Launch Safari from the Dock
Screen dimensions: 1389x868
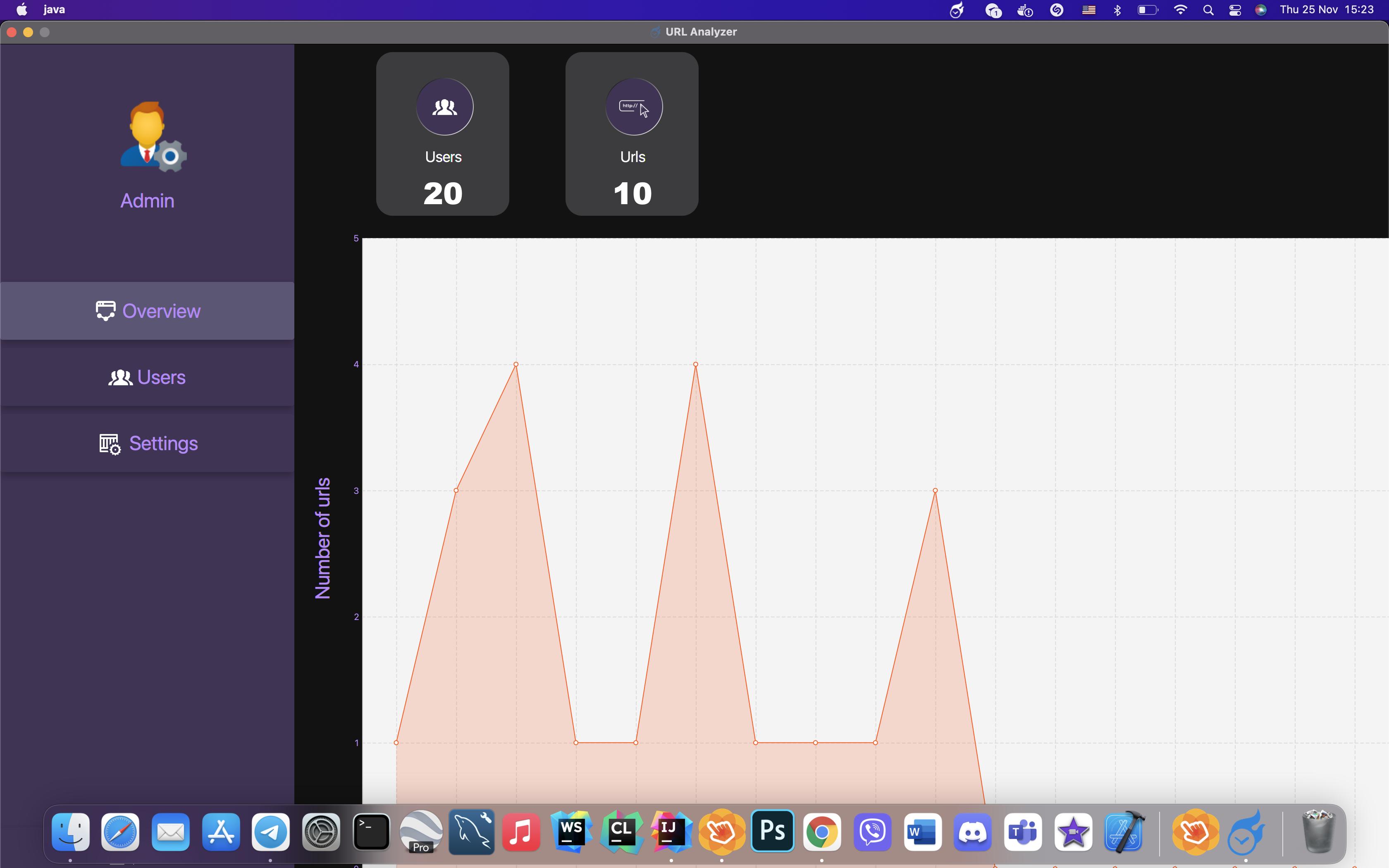click(121, 832)
